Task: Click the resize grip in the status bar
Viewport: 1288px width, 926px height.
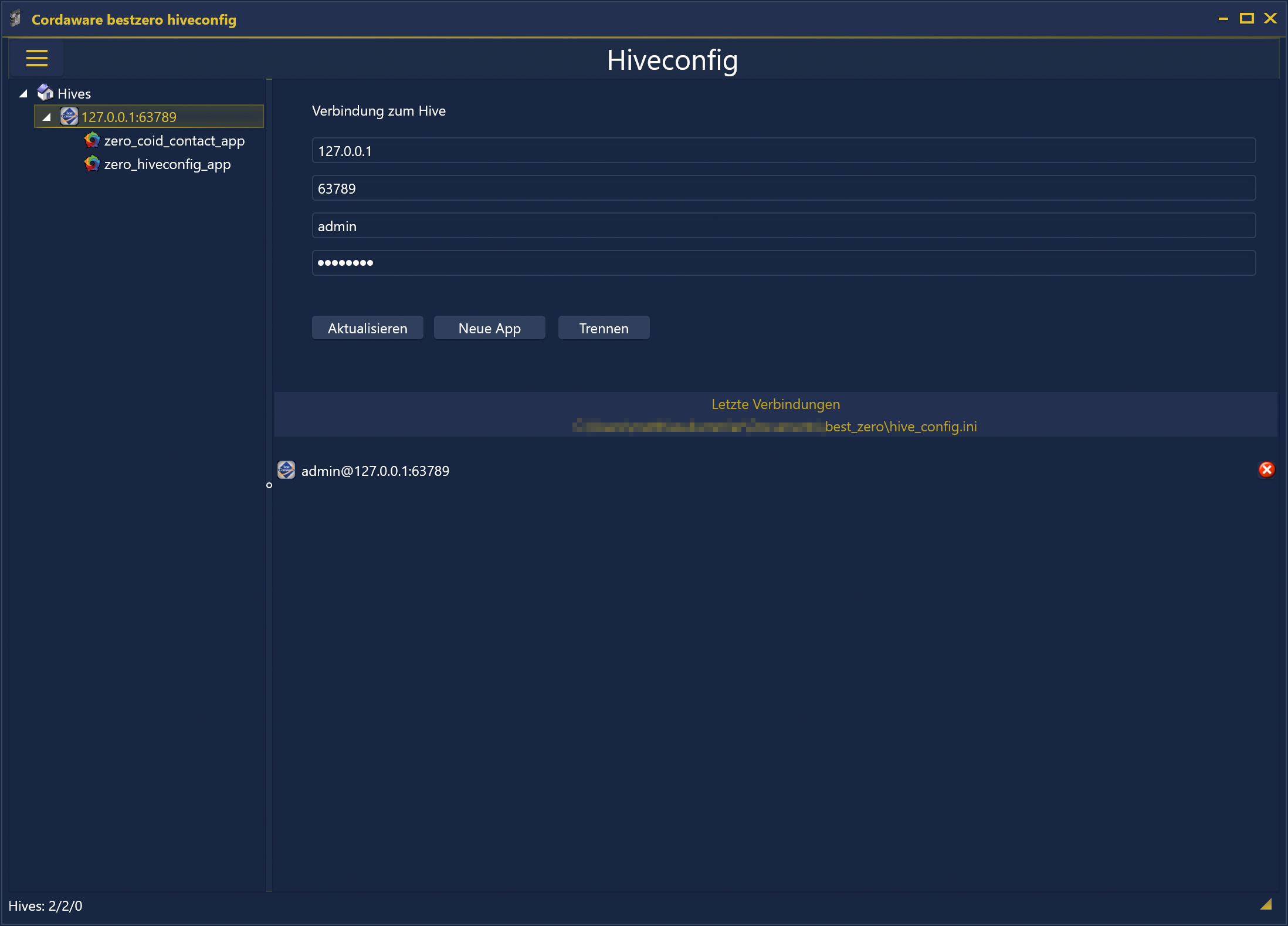Action: click(1267, 904)
